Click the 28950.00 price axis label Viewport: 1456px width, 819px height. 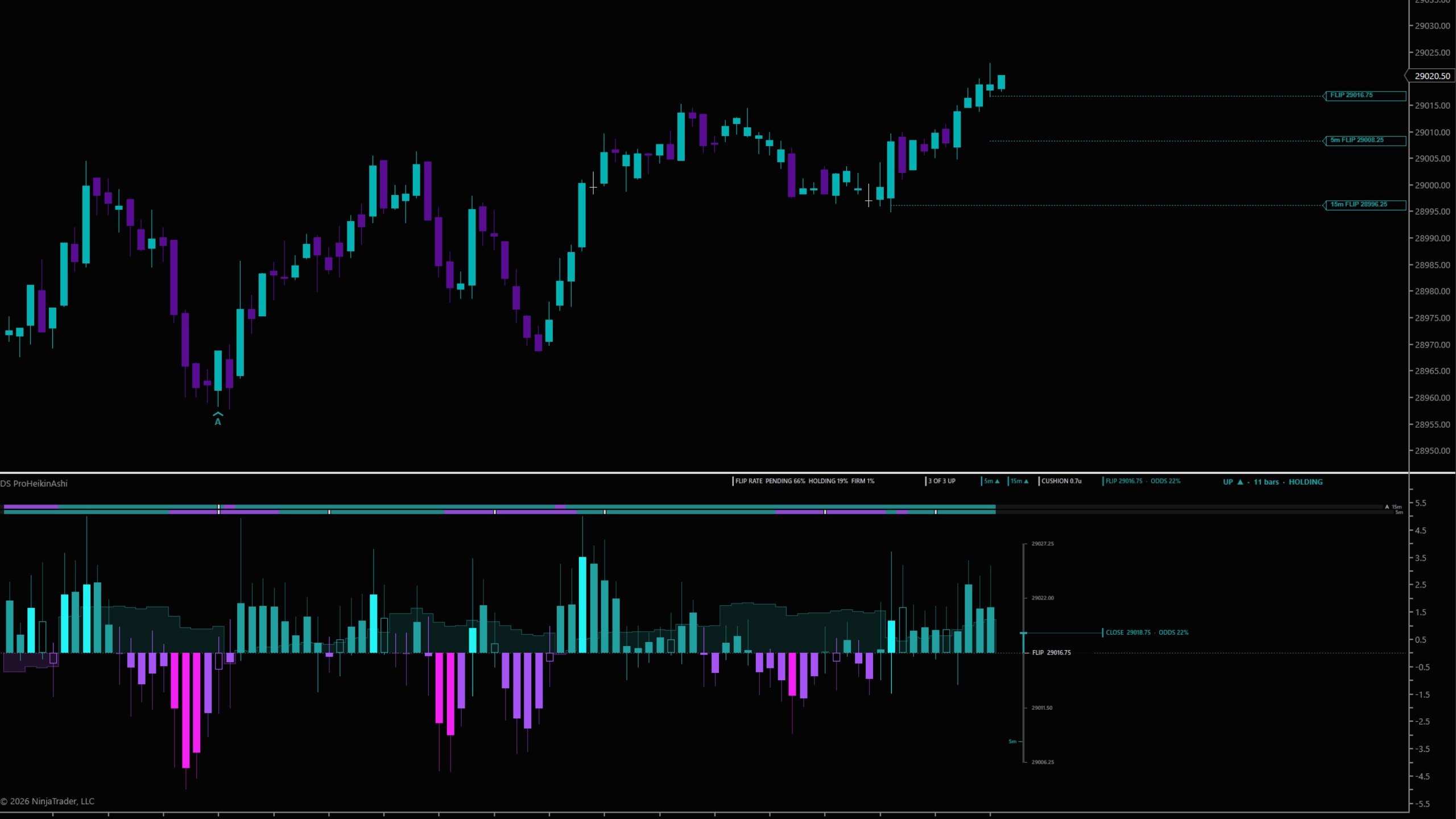click(x=1432, y=451)
